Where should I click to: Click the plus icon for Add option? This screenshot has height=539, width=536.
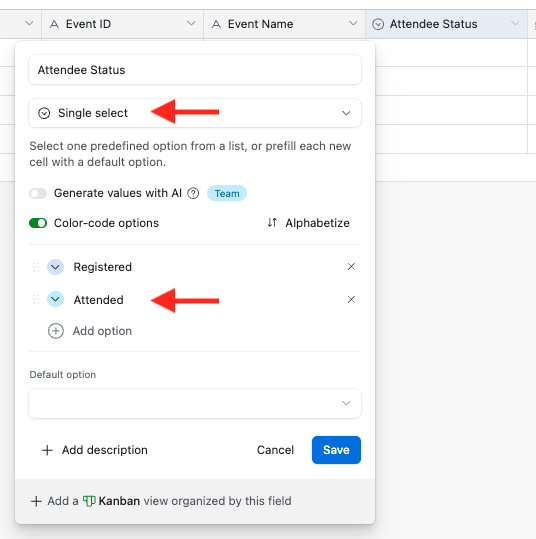(x=56, y=331)
